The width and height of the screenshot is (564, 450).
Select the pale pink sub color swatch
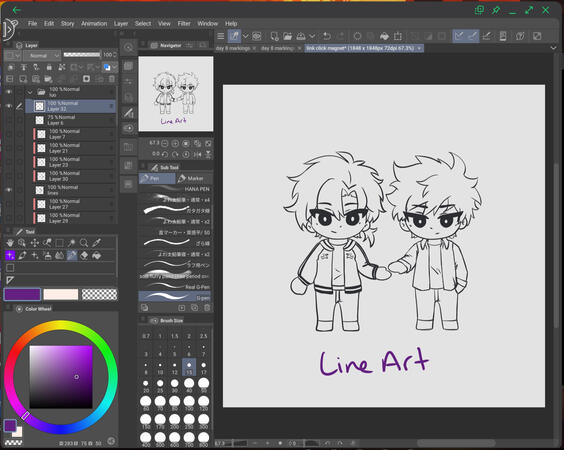coord(61,294)
